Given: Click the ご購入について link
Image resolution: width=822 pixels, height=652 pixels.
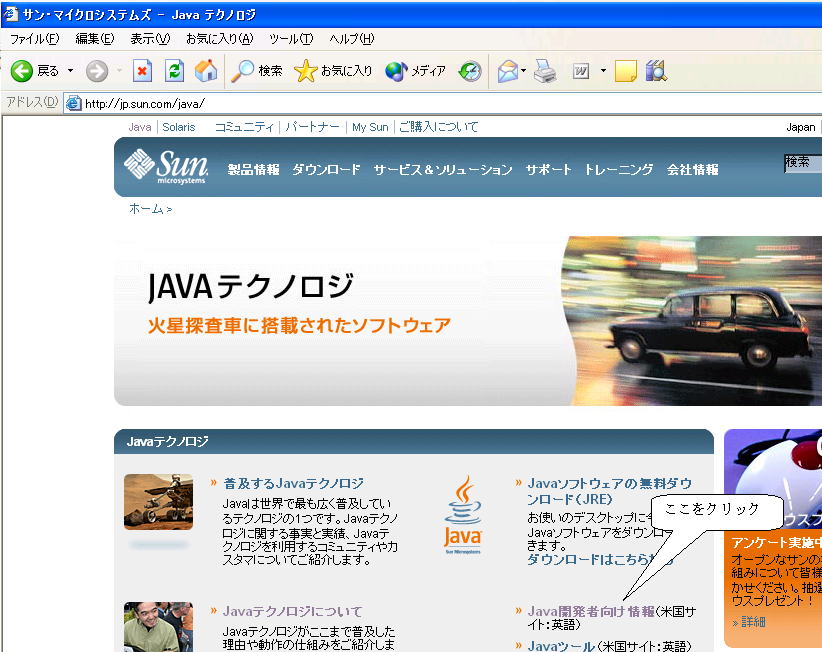Looking at the screenshot, I should point(438,127).
